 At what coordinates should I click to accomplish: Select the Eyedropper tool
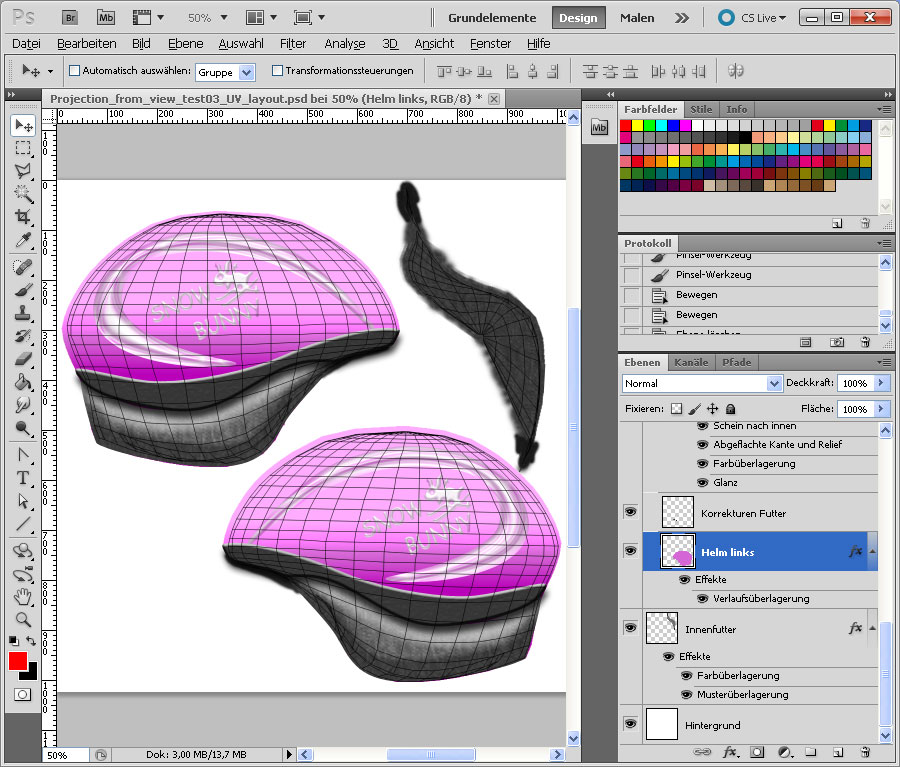(23, 240)
